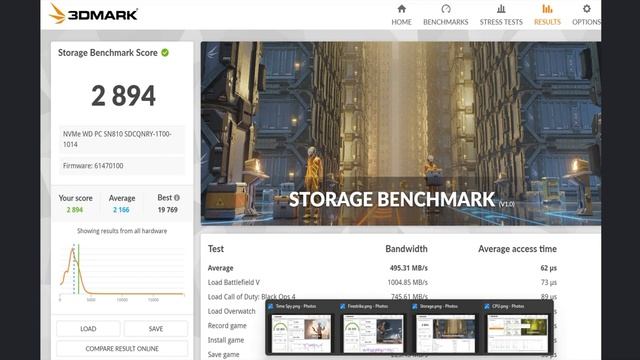
Task: Click COMPARE RESULT ONLINE button
Action: [x=122, y=349]
